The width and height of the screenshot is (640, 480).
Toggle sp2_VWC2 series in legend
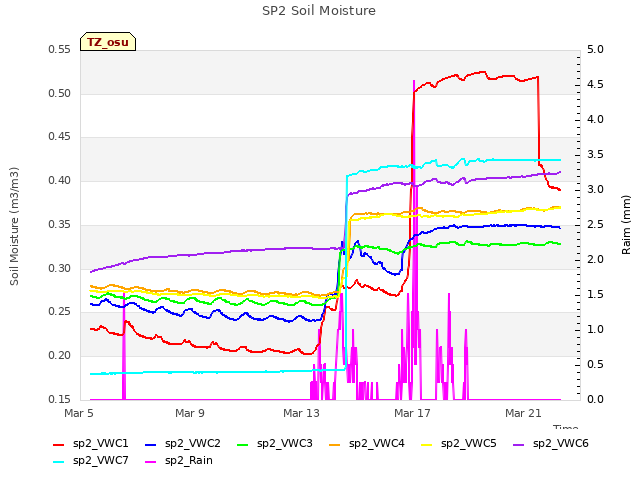click(x=182, y=444)
